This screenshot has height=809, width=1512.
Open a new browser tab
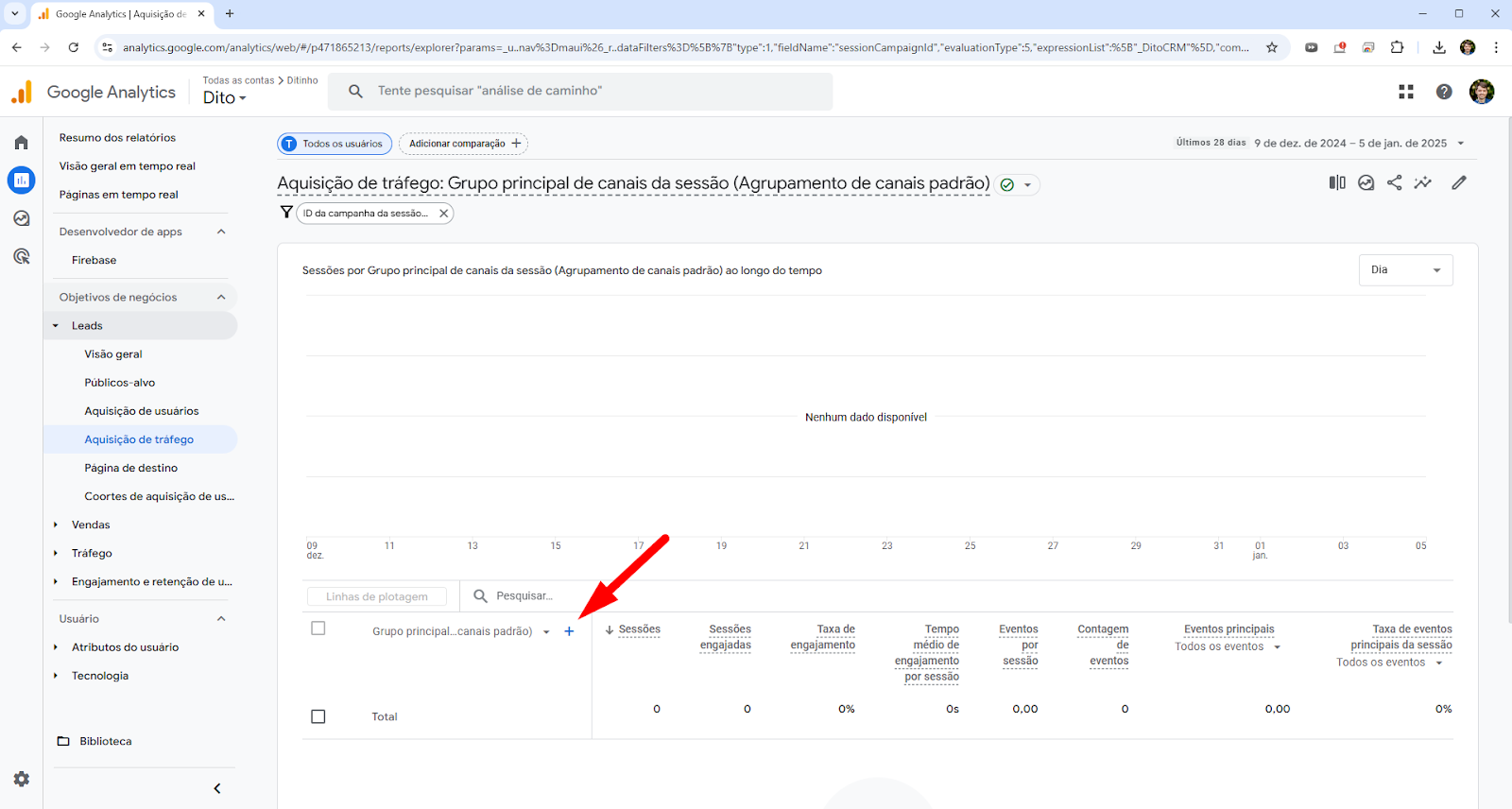[x=230, y=14]
